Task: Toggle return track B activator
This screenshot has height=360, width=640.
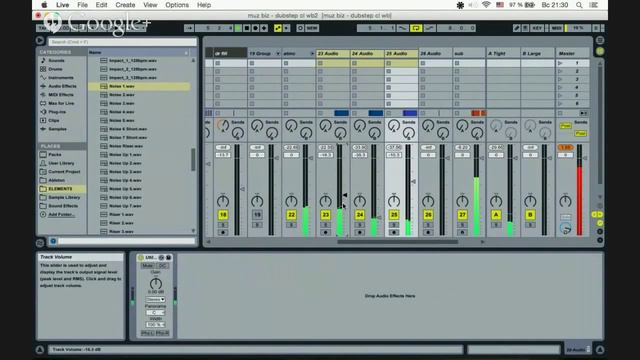Action: 530,215
